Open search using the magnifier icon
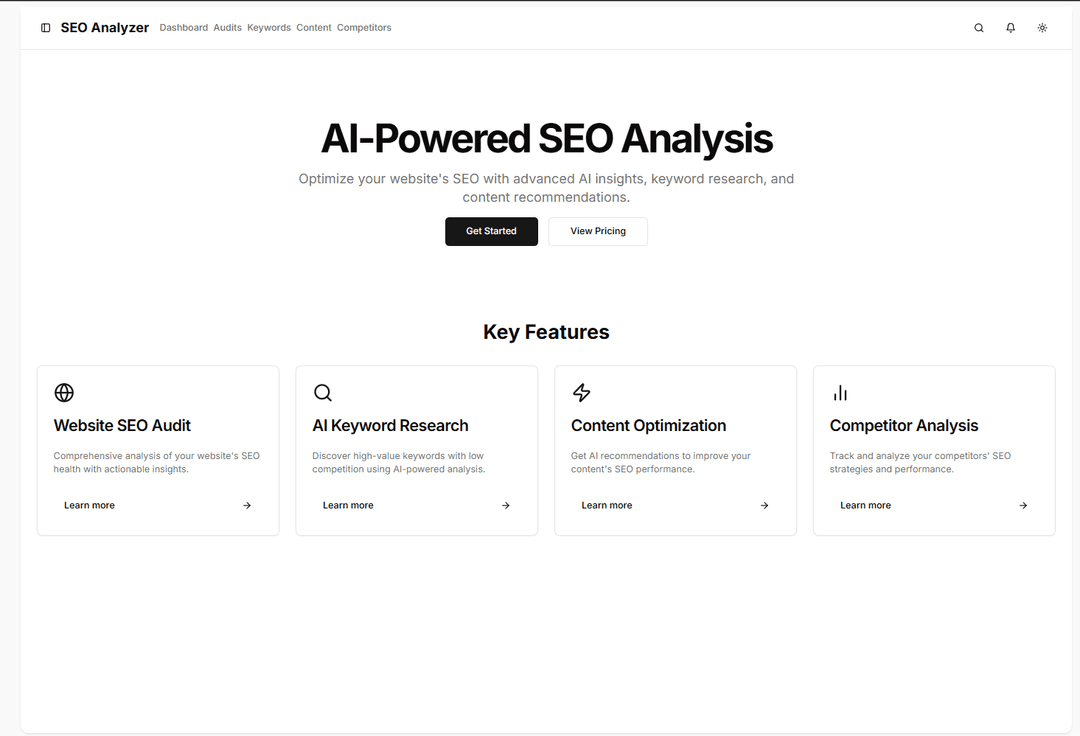Screen dimensions: 1080x736 978,27
